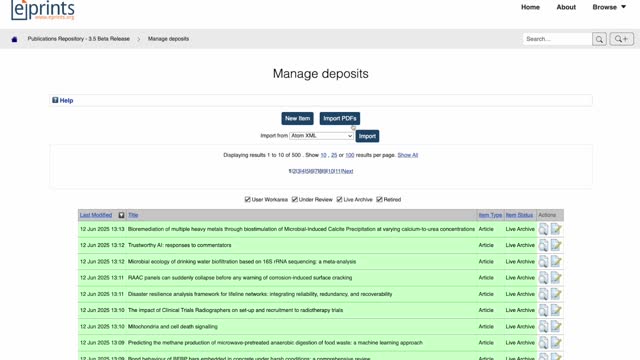Edit the Bioremediation of multiple heavy metals item
640x360 pixels.
pyautogui.click(x=556, y=229)
